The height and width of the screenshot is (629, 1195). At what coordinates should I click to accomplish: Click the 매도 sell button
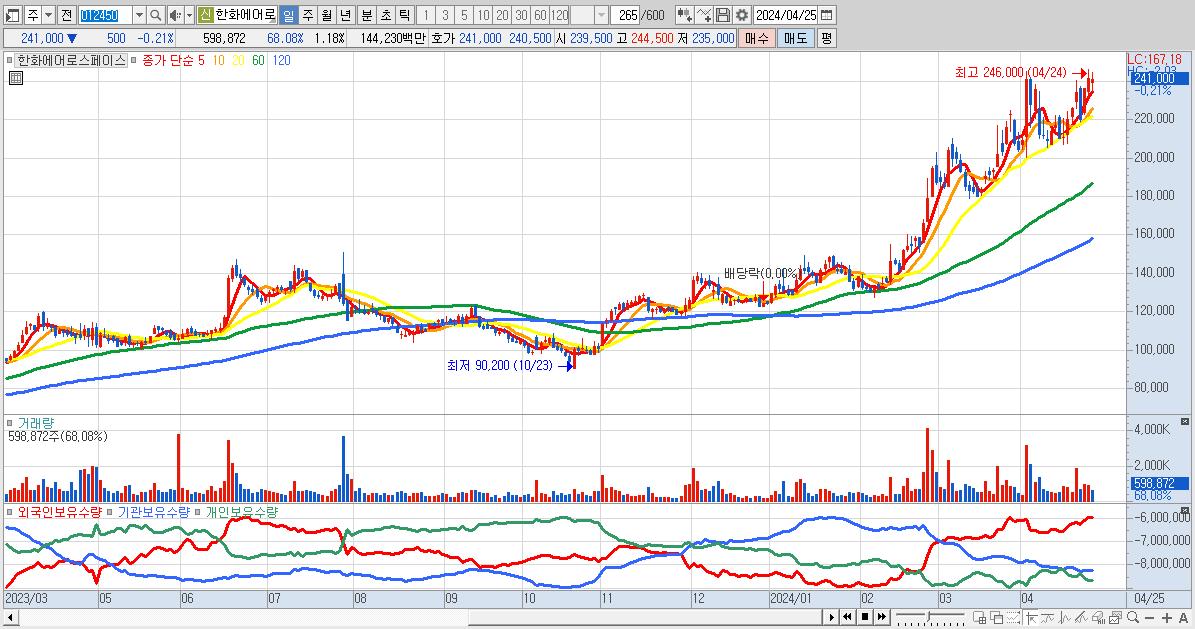coord(796,38)
